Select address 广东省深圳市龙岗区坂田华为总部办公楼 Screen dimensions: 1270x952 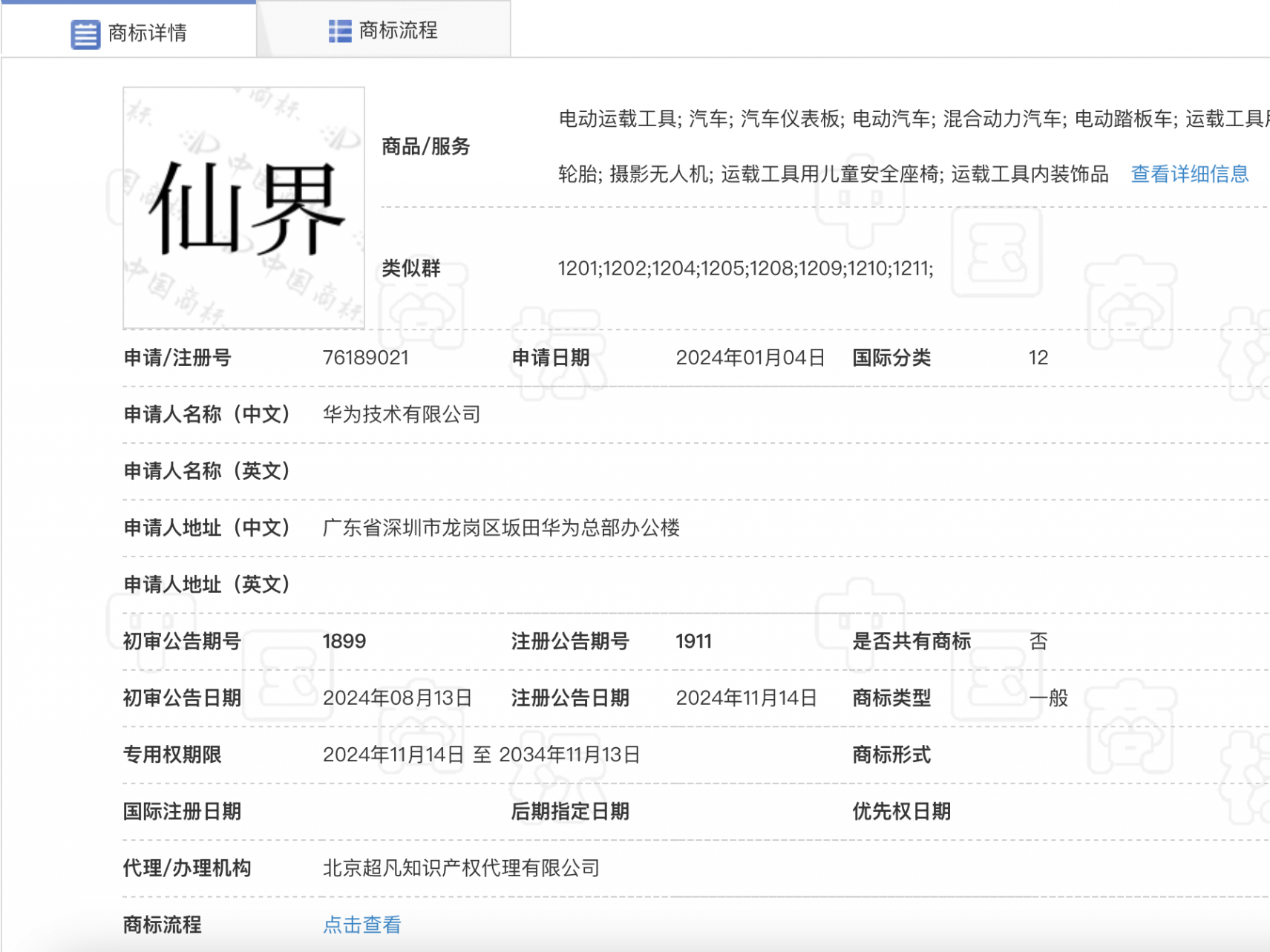coord(501,528)
